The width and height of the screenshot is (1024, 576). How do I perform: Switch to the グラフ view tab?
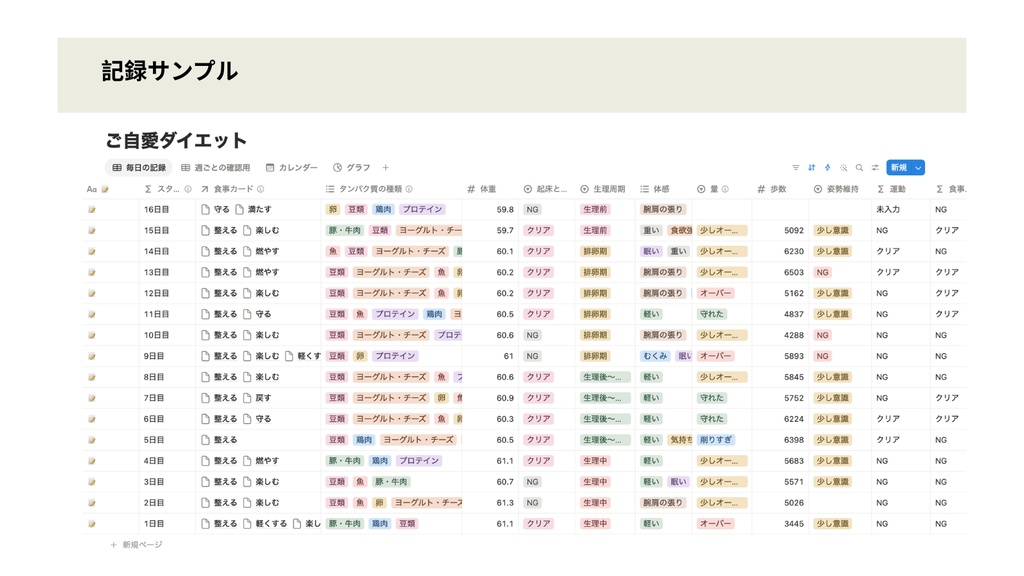click(x=351, y=168)
